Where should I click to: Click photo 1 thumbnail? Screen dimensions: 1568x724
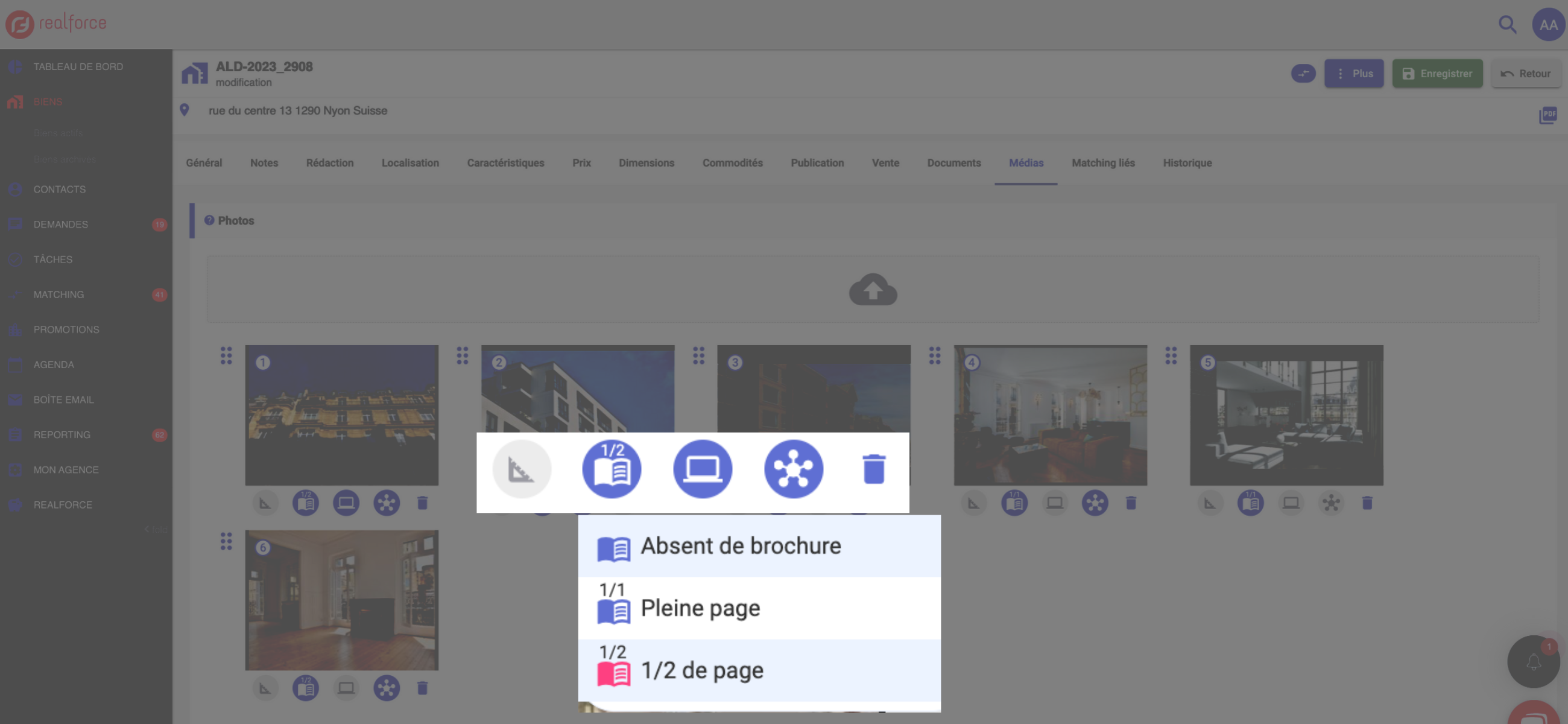[341, 416]
